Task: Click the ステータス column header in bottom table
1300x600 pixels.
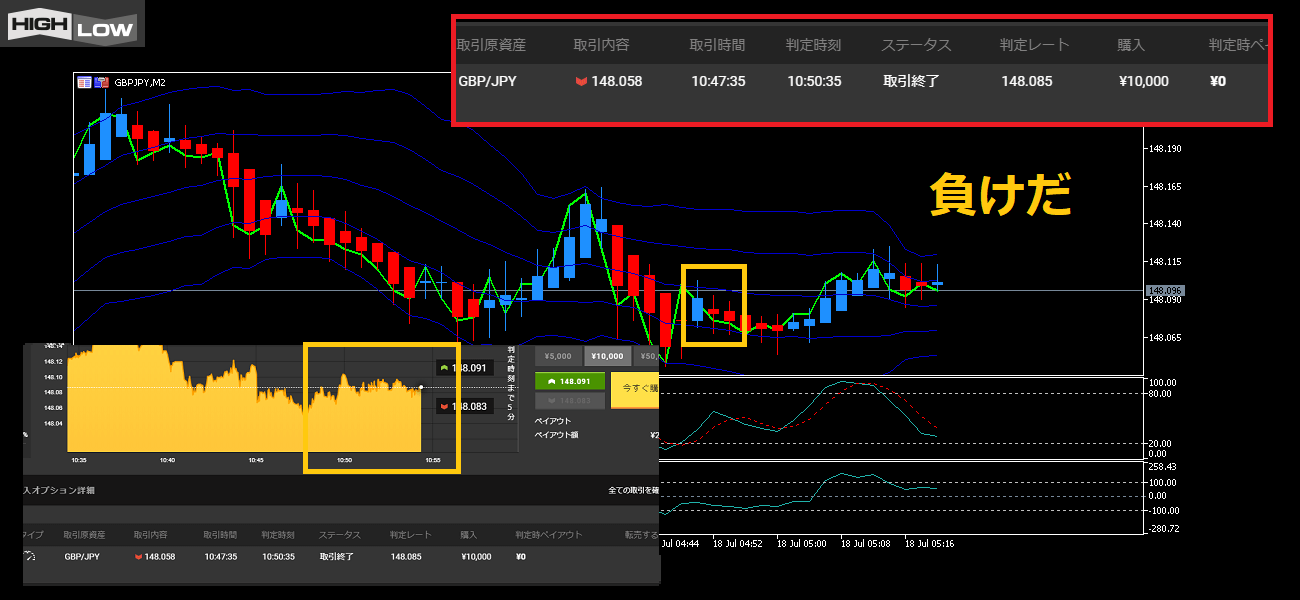Action: [x=340, y=535]
